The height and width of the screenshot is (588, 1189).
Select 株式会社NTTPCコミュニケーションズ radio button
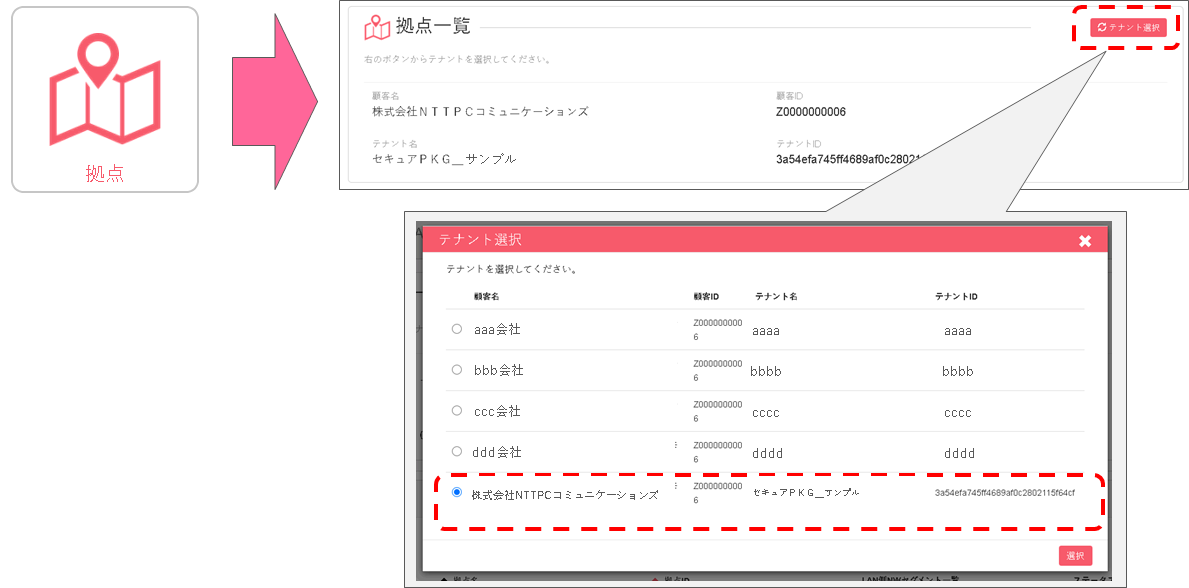coord(456,492)
